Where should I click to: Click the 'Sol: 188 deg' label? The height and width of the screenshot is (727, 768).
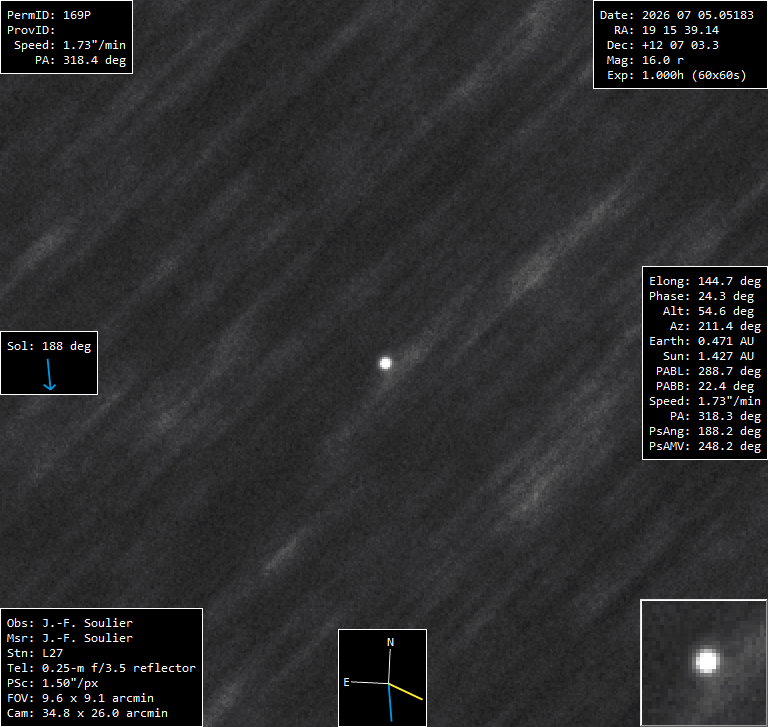pyautogui.click(x=49, y=346)
